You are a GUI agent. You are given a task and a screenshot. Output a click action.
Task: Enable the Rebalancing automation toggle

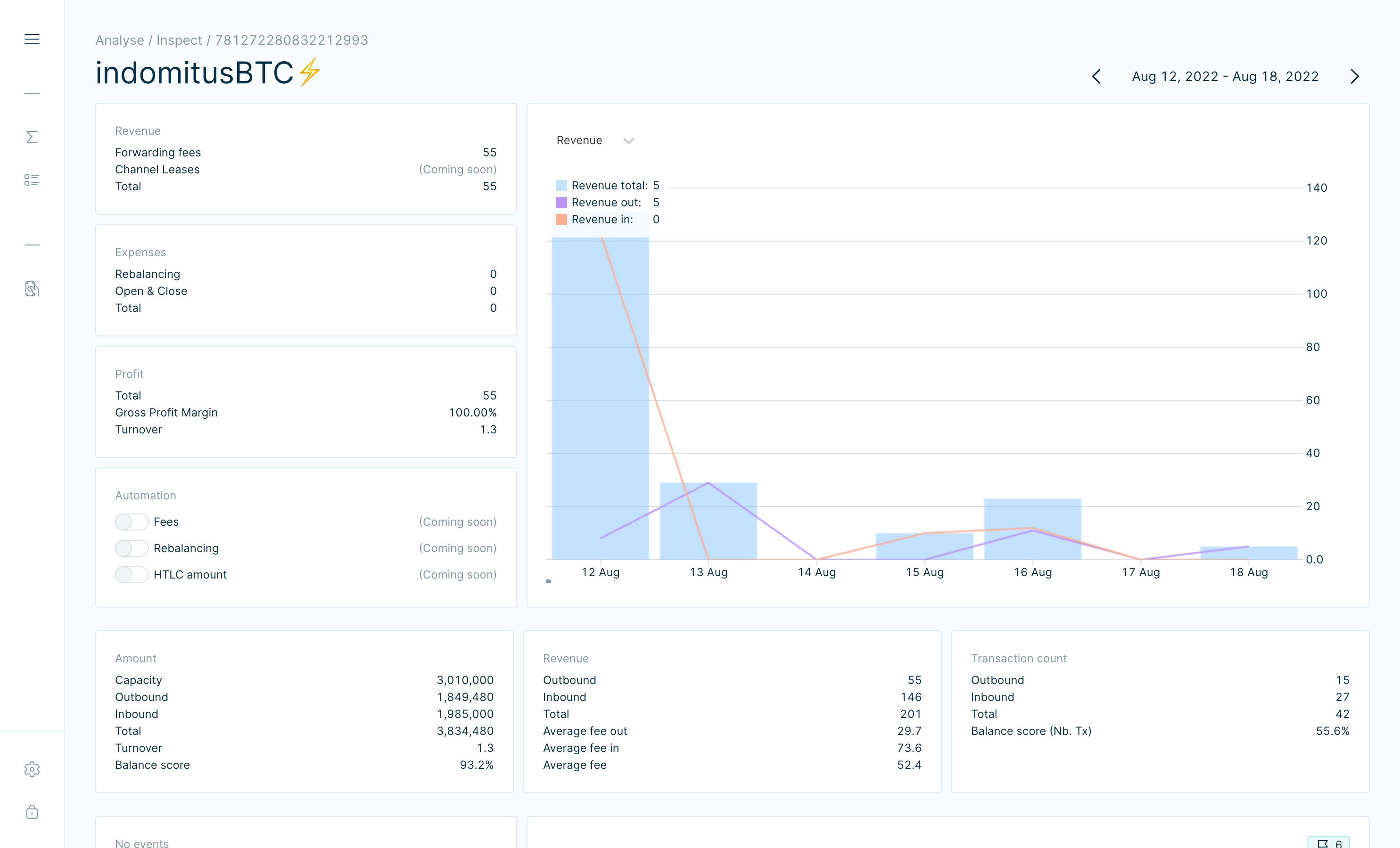pyautogui.click(x=131, y=548)
